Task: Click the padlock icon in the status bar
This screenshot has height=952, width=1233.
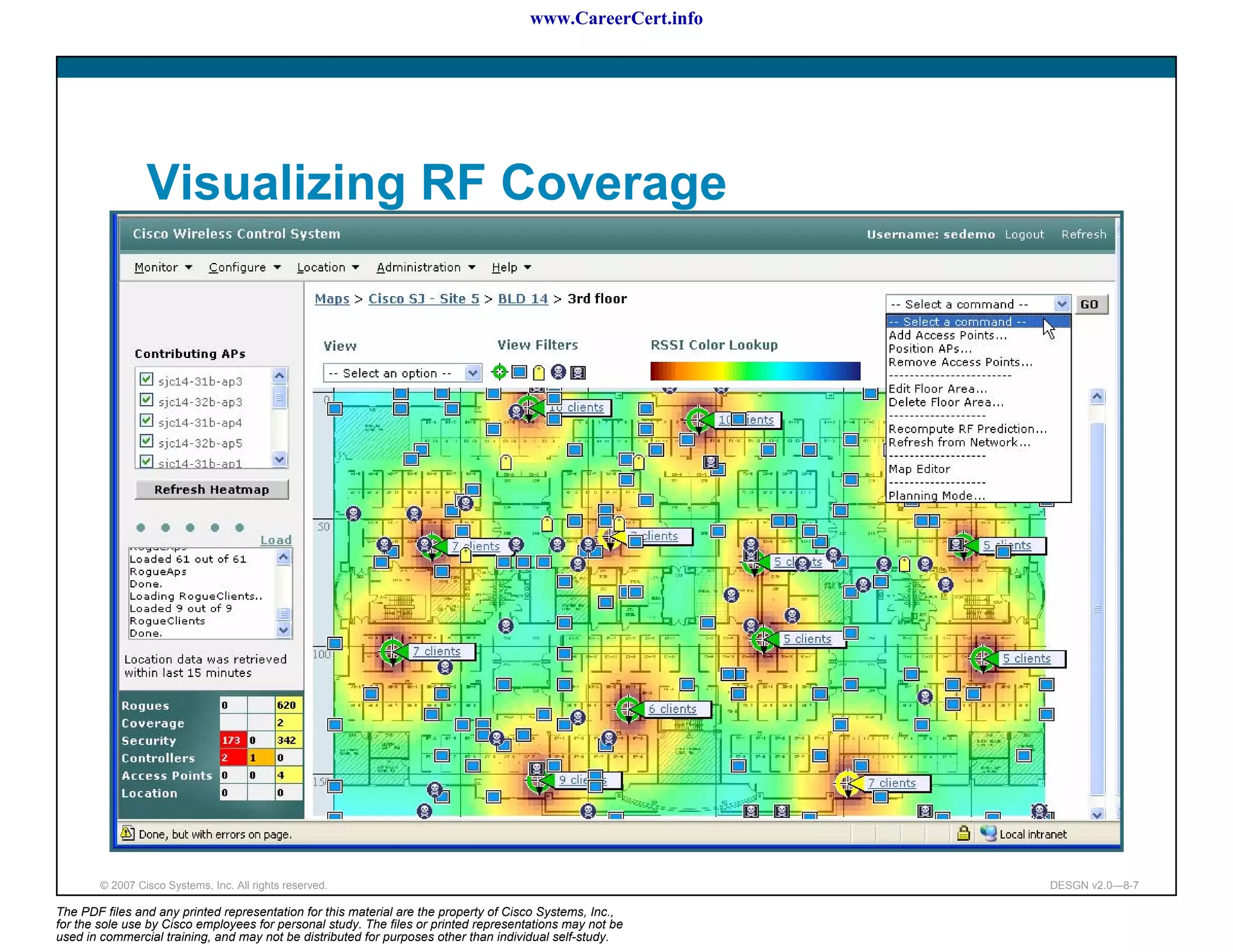Action: 963,833
